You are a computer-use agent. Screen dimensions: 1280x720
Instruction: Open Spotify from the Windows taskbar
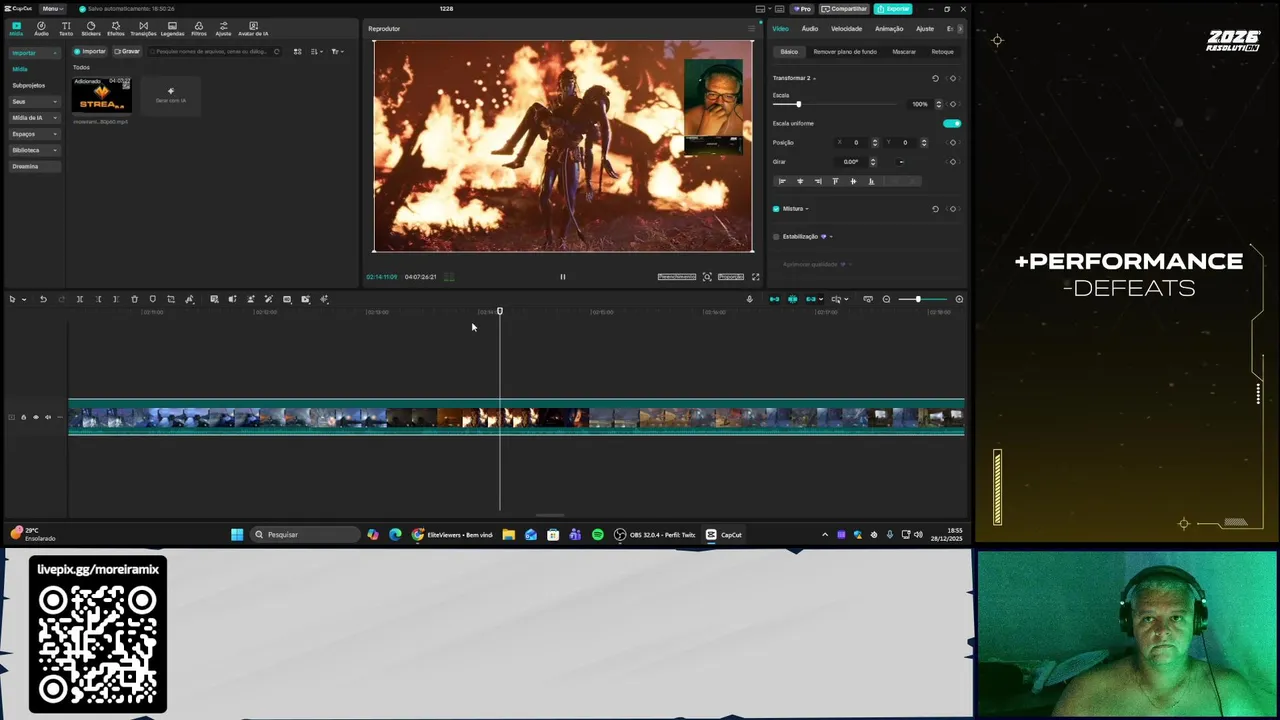coord(598,535)
